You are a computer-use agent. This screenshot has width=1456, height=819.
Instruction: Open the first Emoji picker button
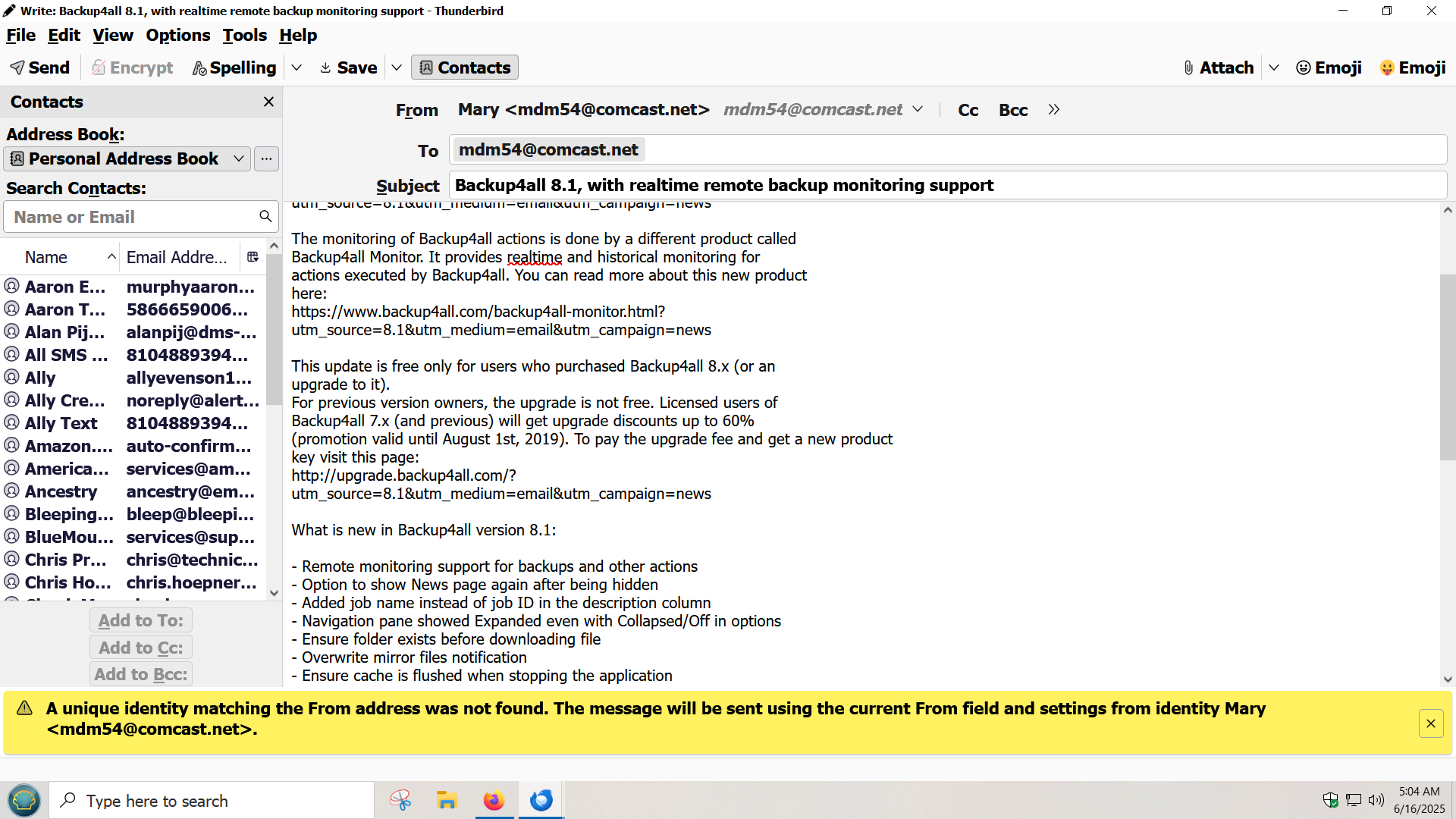point(1329,67)
